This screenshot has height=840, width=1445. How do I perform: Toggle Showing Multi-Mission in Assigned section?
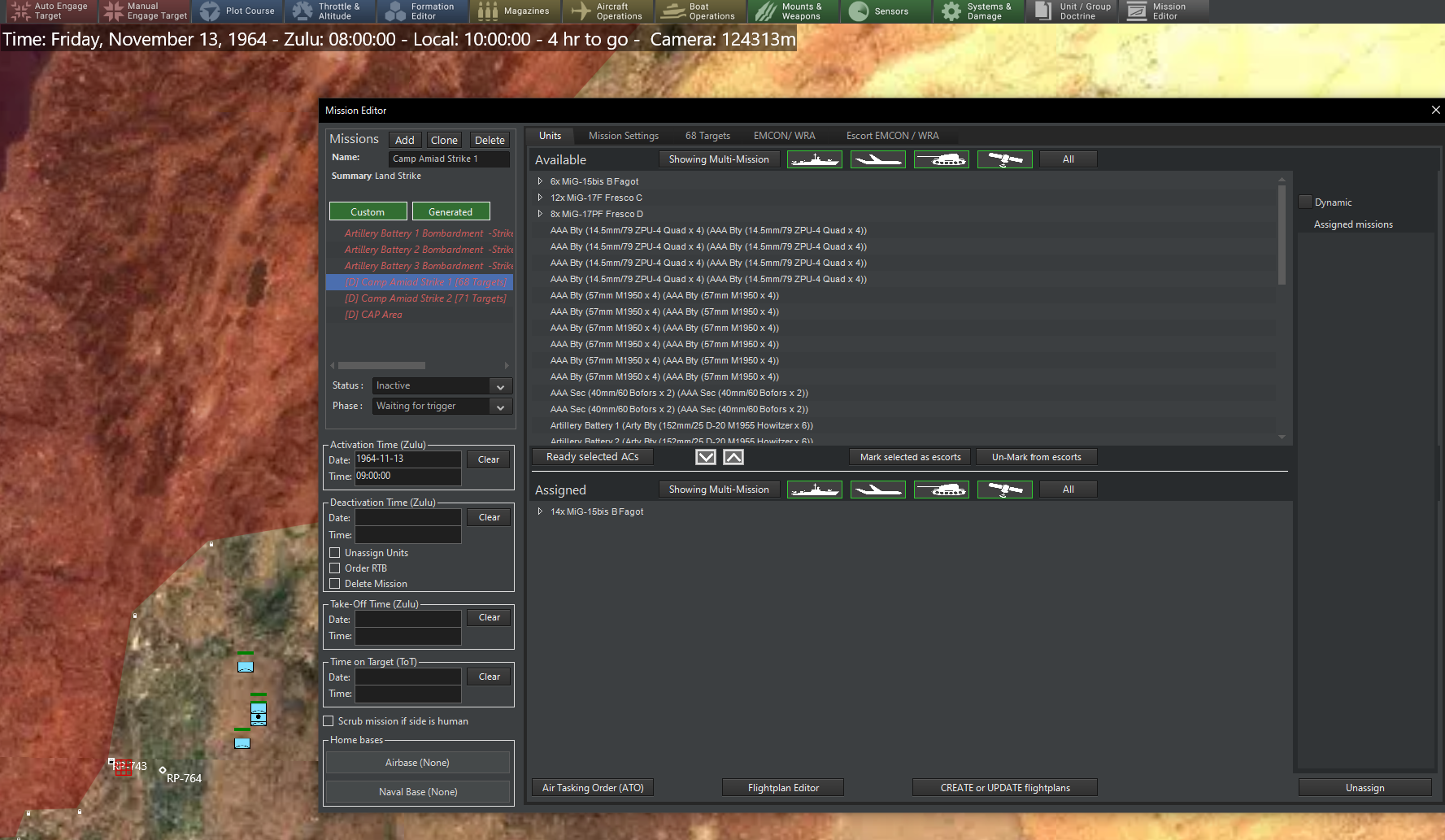click(719, 490)
